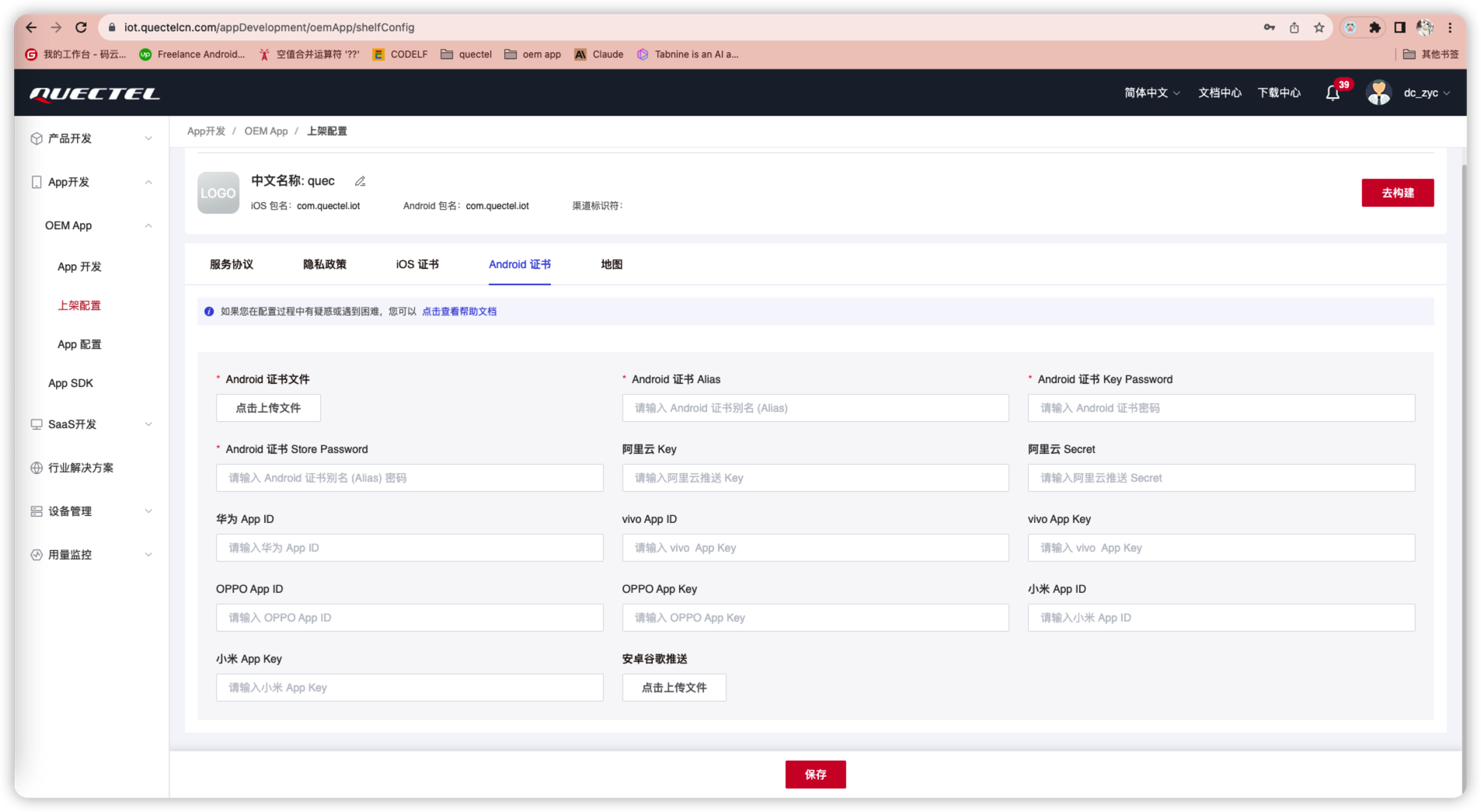Click the blue info icon in help banner
Image resolution: width=1481 pixels, height=812 pixels.
[x=209, y=312]
